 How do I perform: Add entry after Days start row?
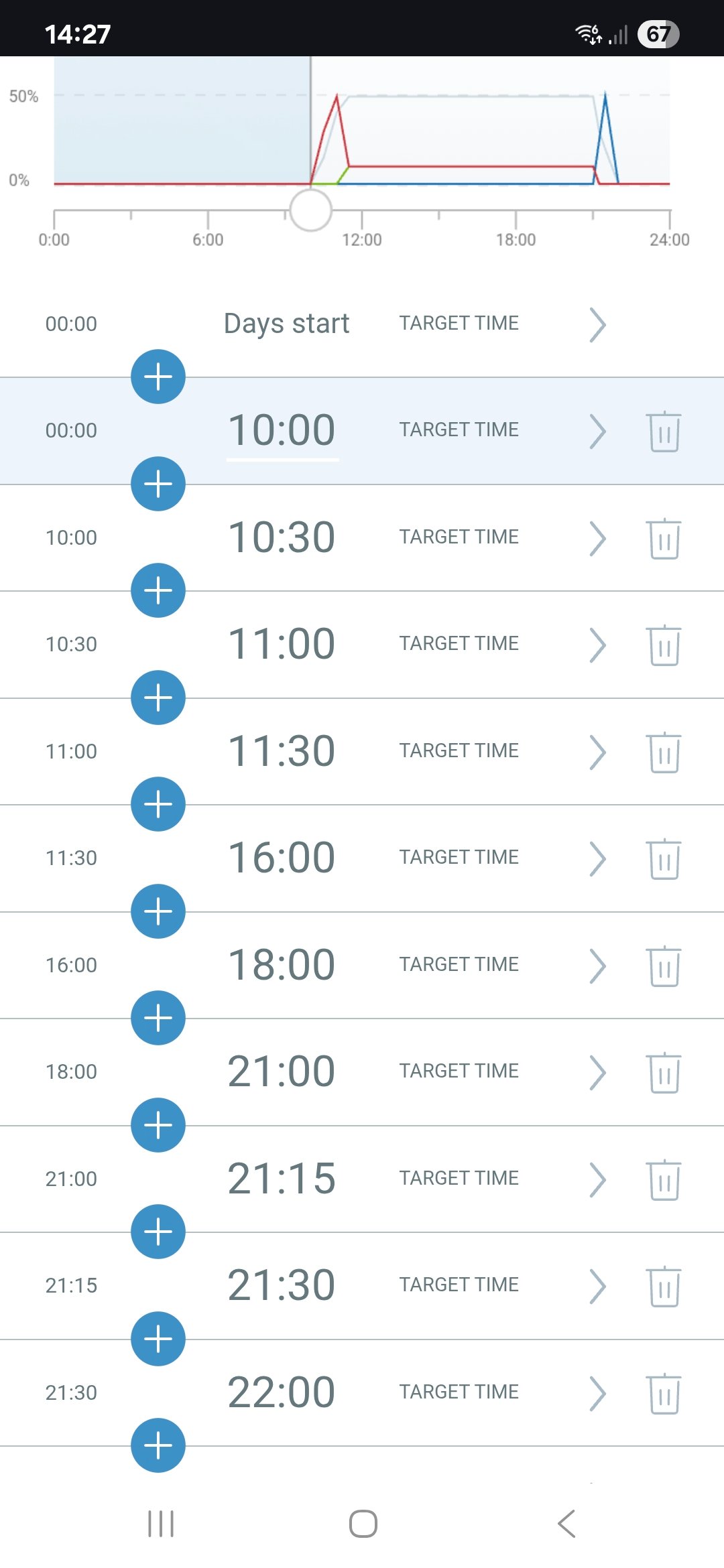coord(158,377)
